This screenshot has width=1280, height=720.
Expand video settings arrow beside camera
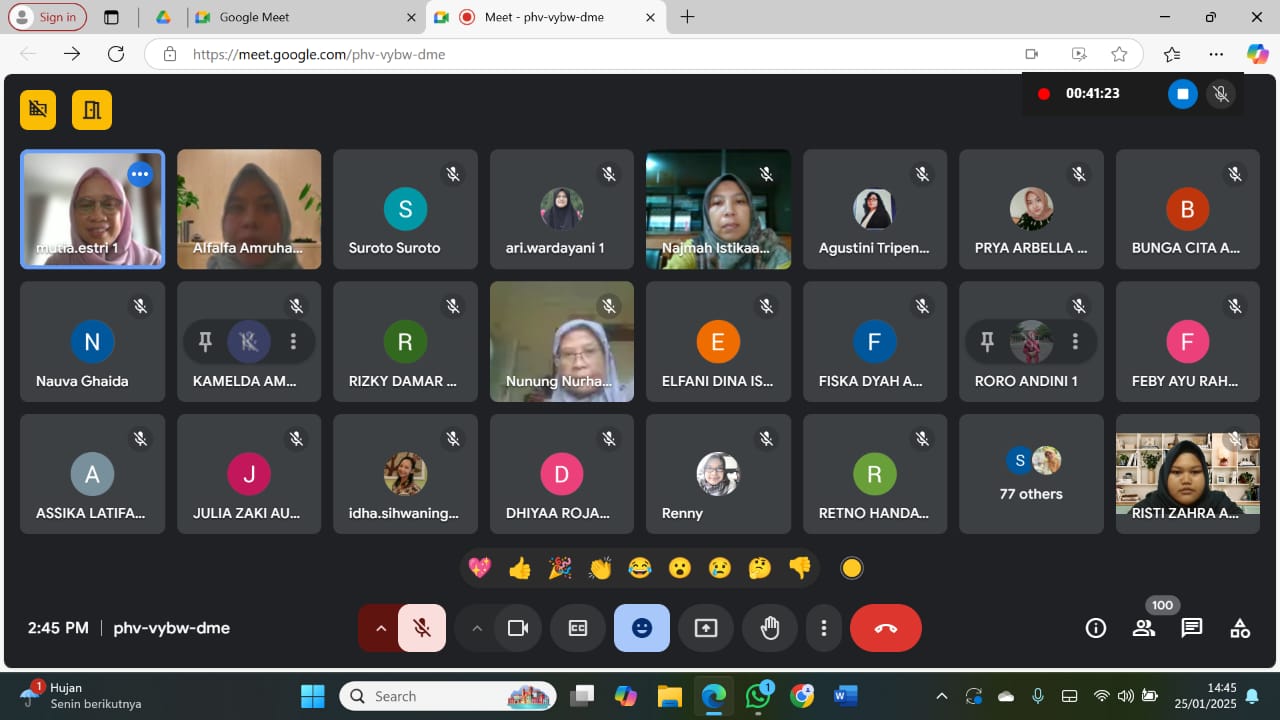point(477,628)
